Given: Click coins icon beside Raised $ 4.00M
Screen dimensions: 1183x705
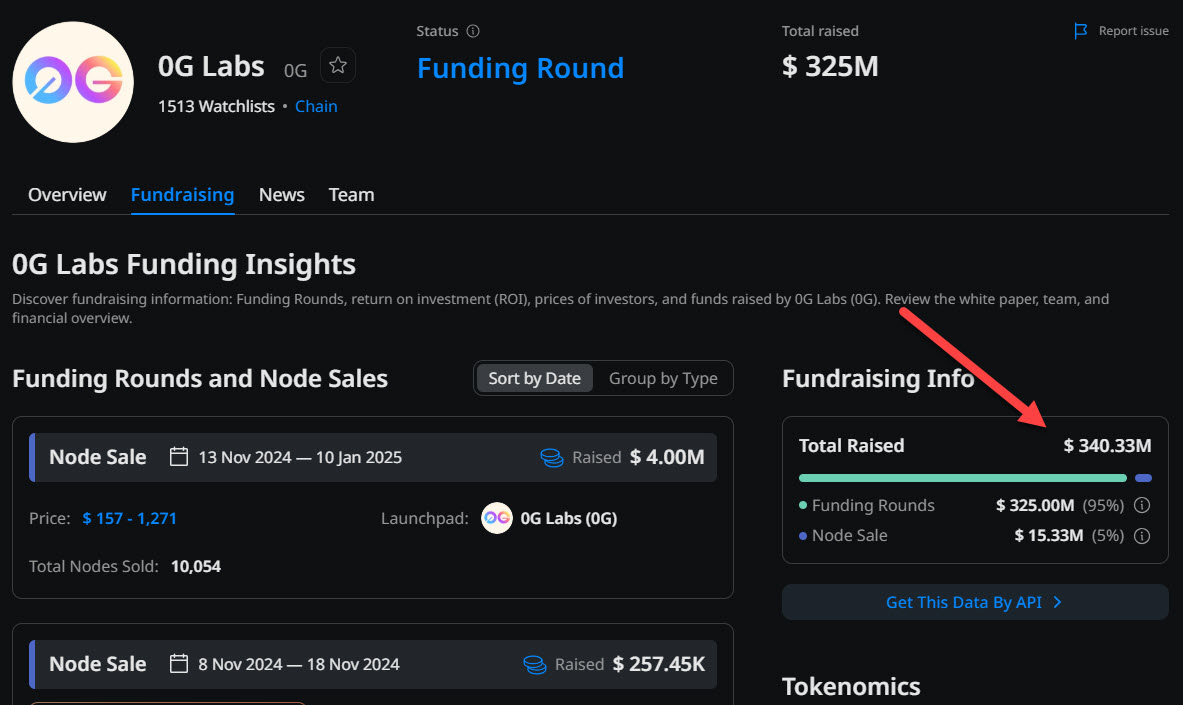Looking at the screenshot, I should [552, 457].
